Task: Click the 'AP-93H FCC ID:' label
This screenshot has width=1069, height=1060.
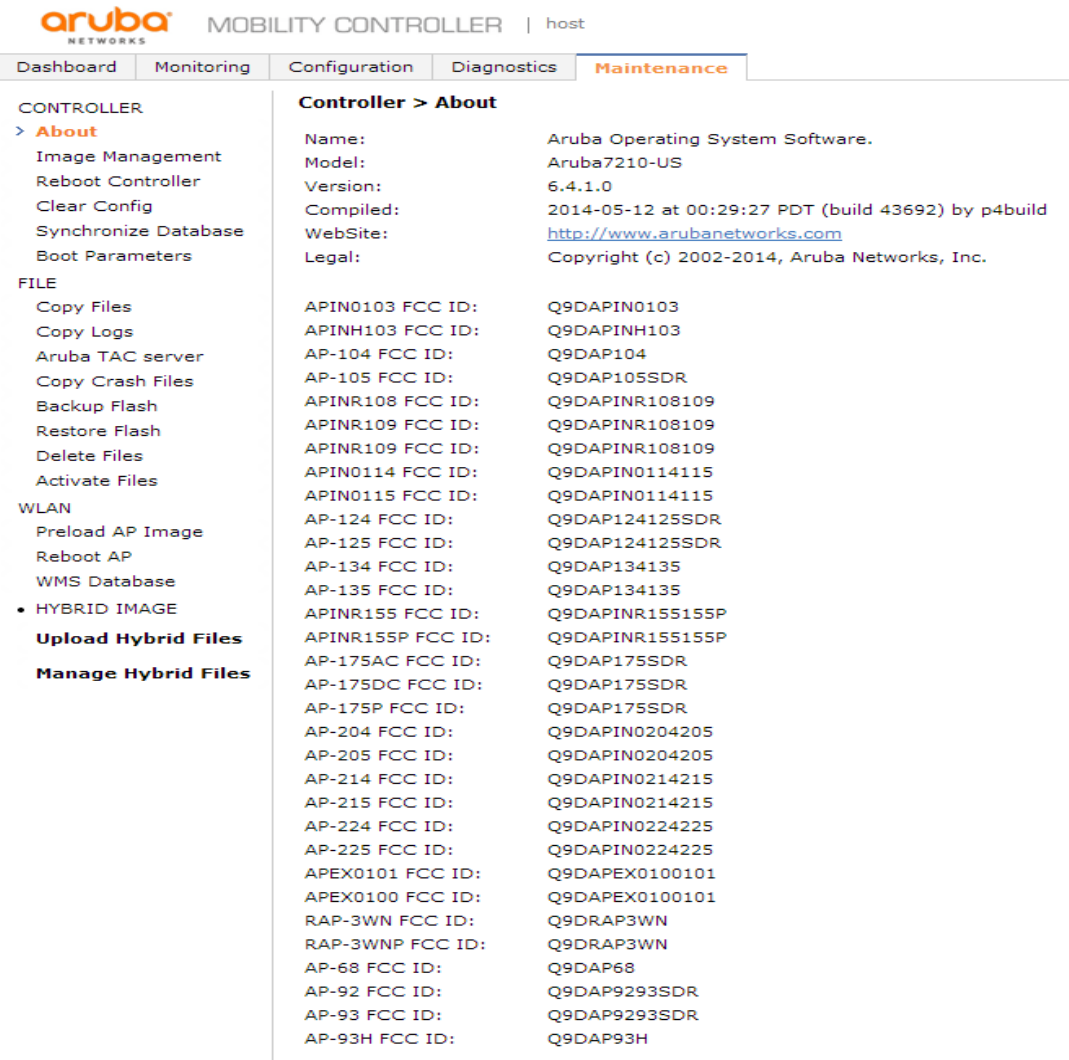Action: 379,1039
